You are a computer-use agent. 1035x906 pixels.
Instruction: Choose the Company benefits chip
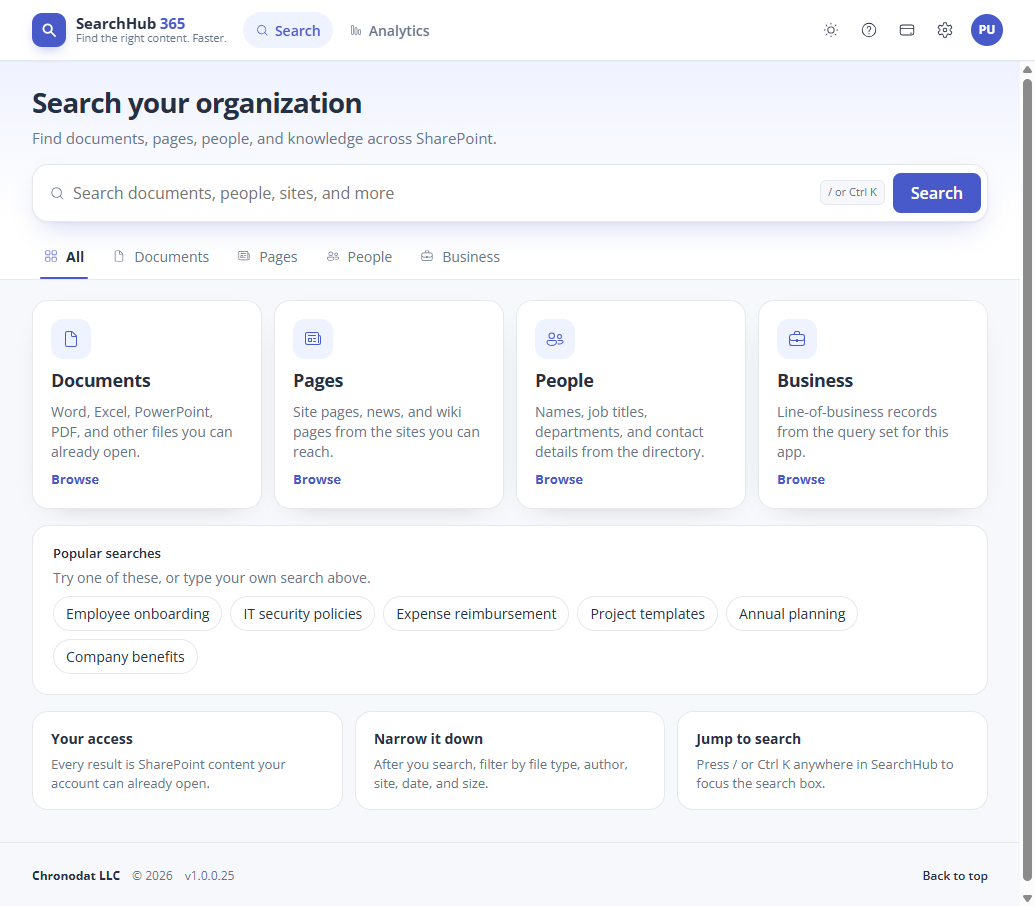[125, 657]
